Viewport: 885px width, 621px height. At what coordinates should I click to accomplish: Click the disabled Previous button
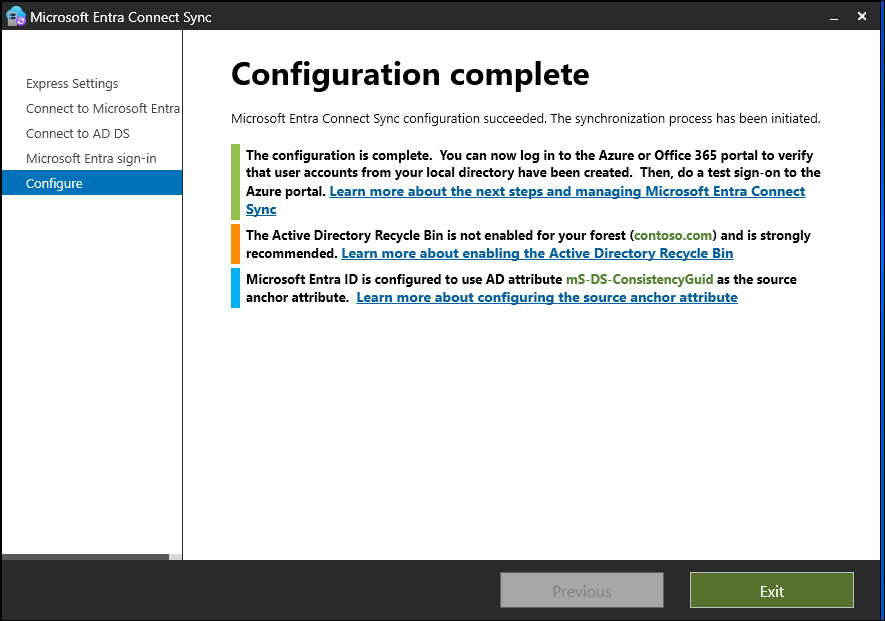[x=581, y=591]
